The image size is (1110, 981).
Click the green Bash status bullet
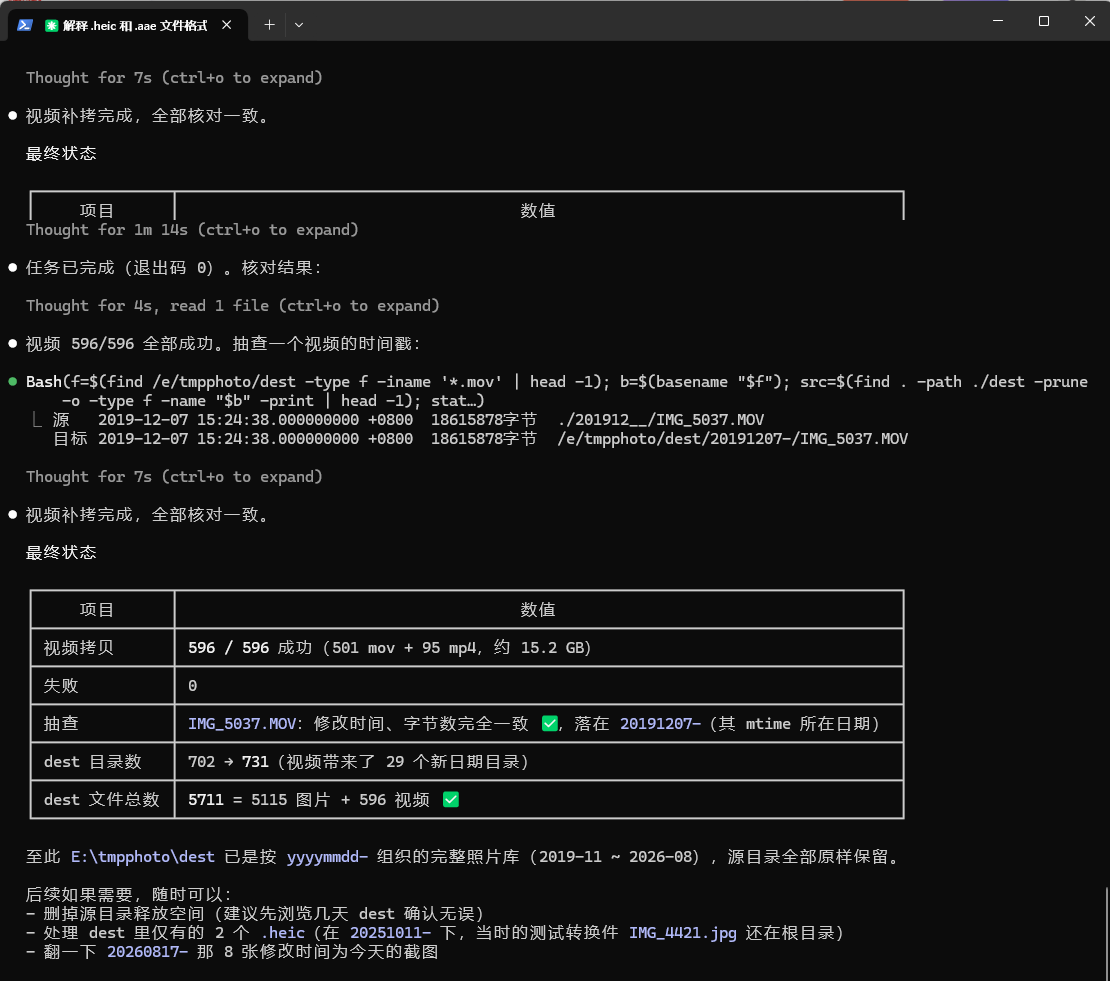[12, 382]
